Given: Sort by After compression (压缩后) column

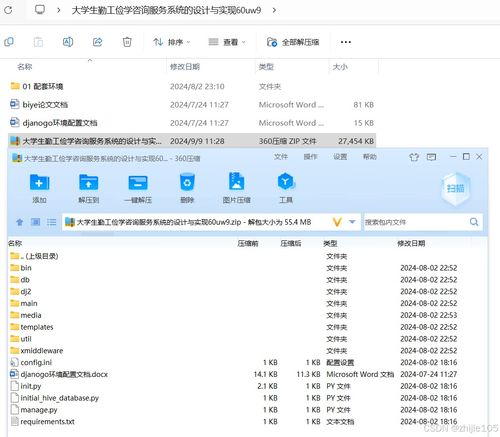Looking at the screenshot, I should point(291,243).
